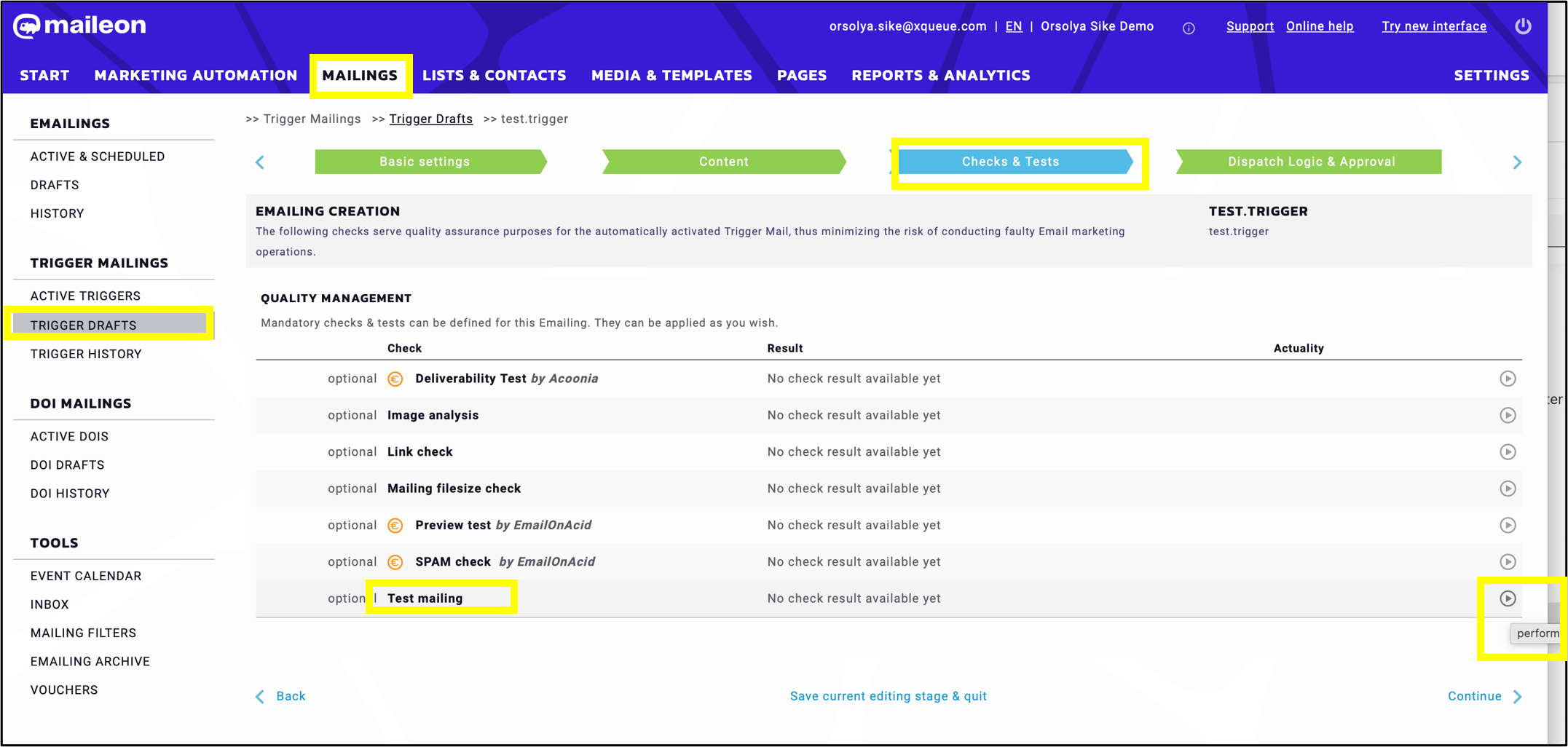
Task: Open SETTINGS
Action: click(x=1492, y=75)
